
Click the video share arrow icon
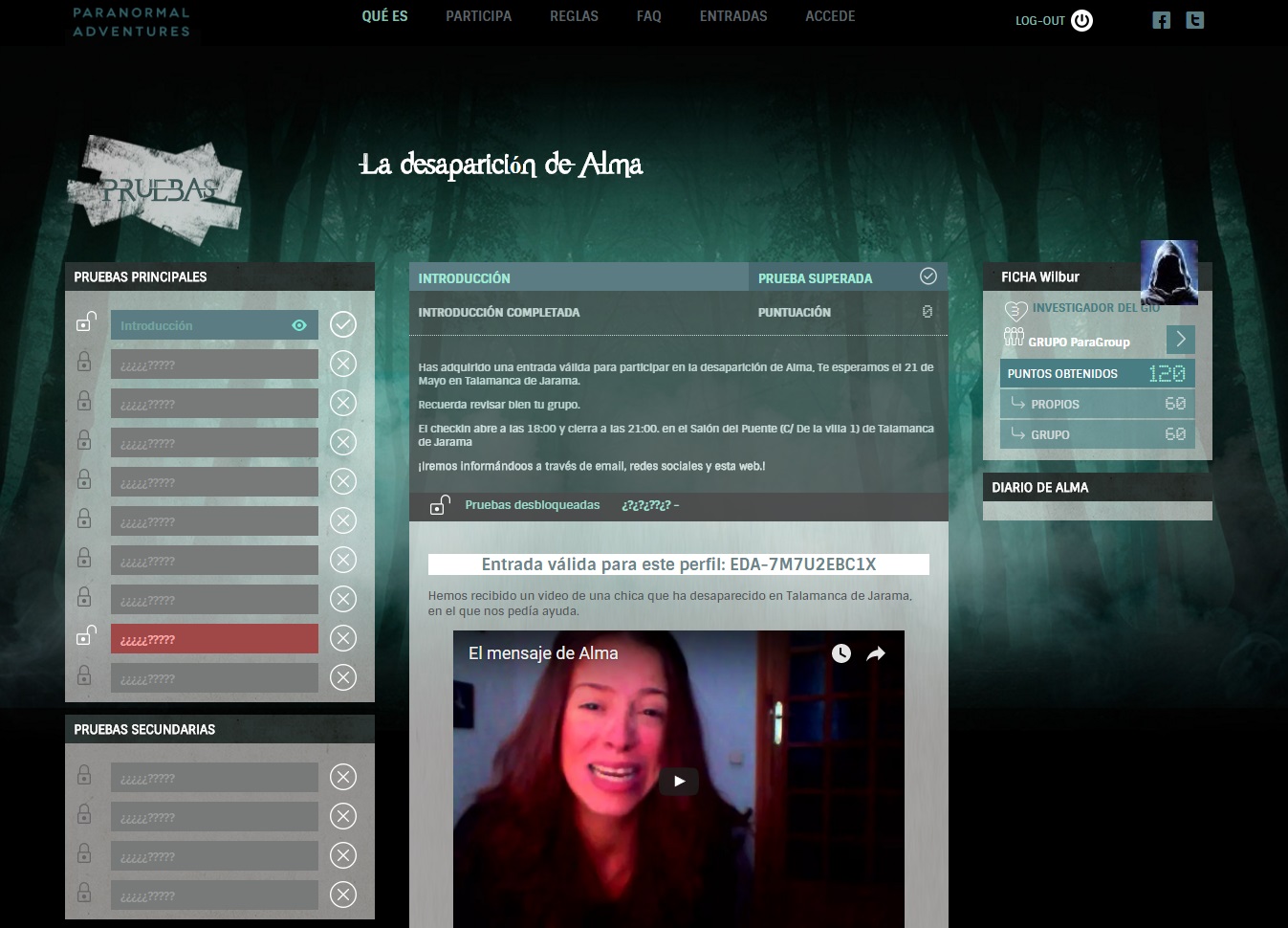[876, 653]
